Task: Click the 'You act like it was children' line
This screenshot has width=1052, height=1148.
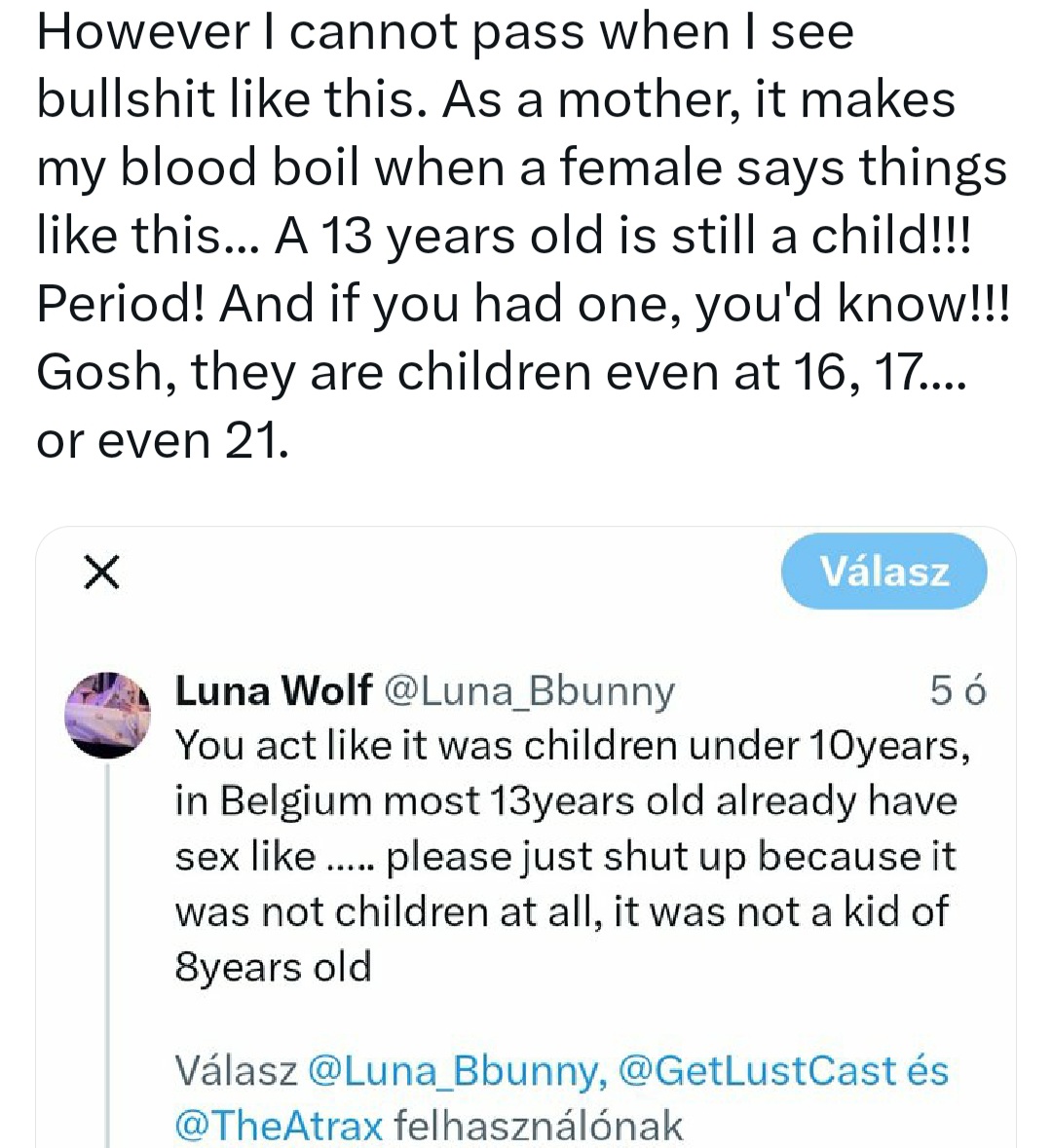Action: point(573,746)
